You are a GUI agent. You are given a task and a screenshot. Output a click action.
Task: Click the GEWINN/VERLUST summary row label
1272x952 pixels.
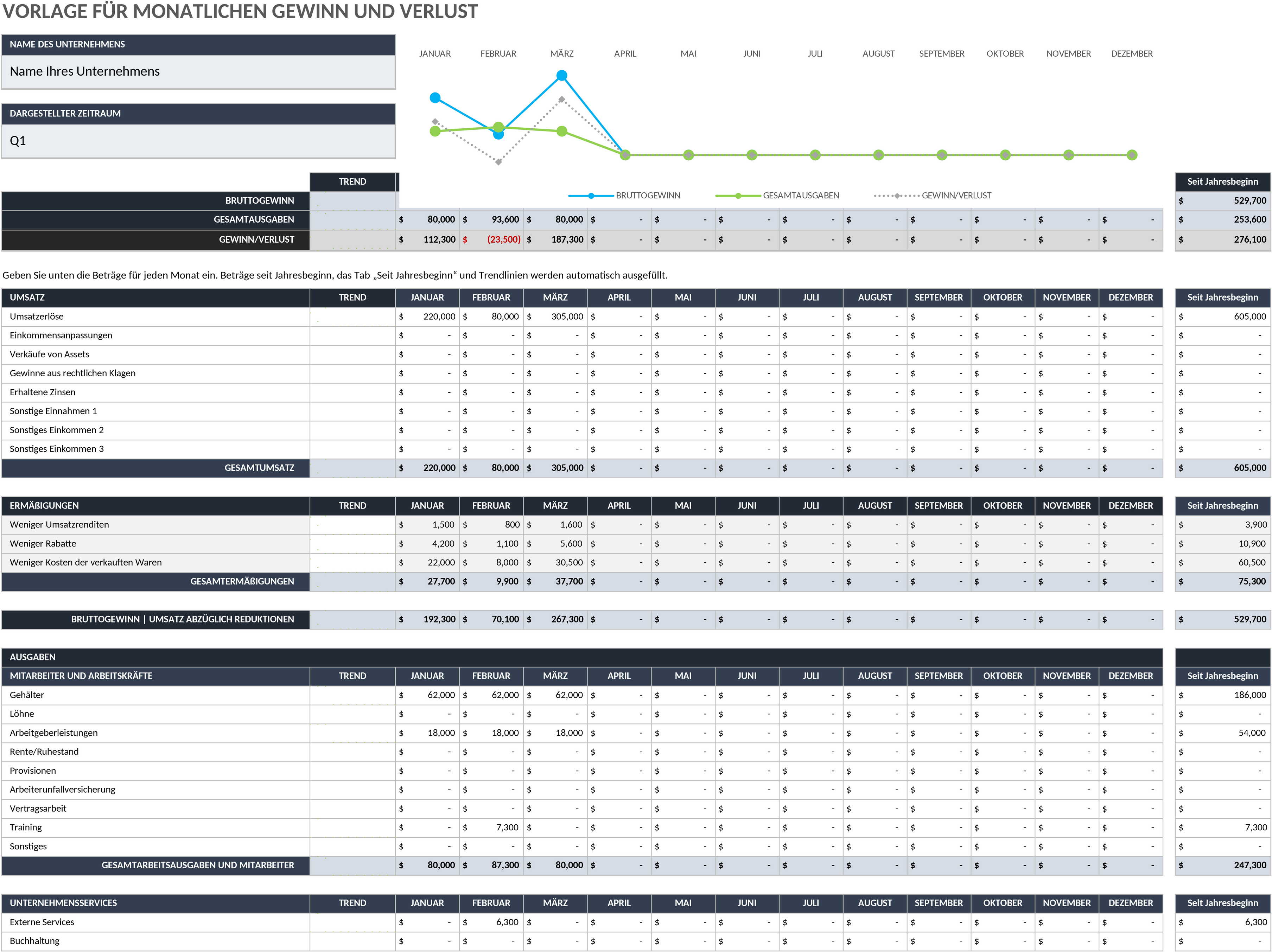[156, 240]
